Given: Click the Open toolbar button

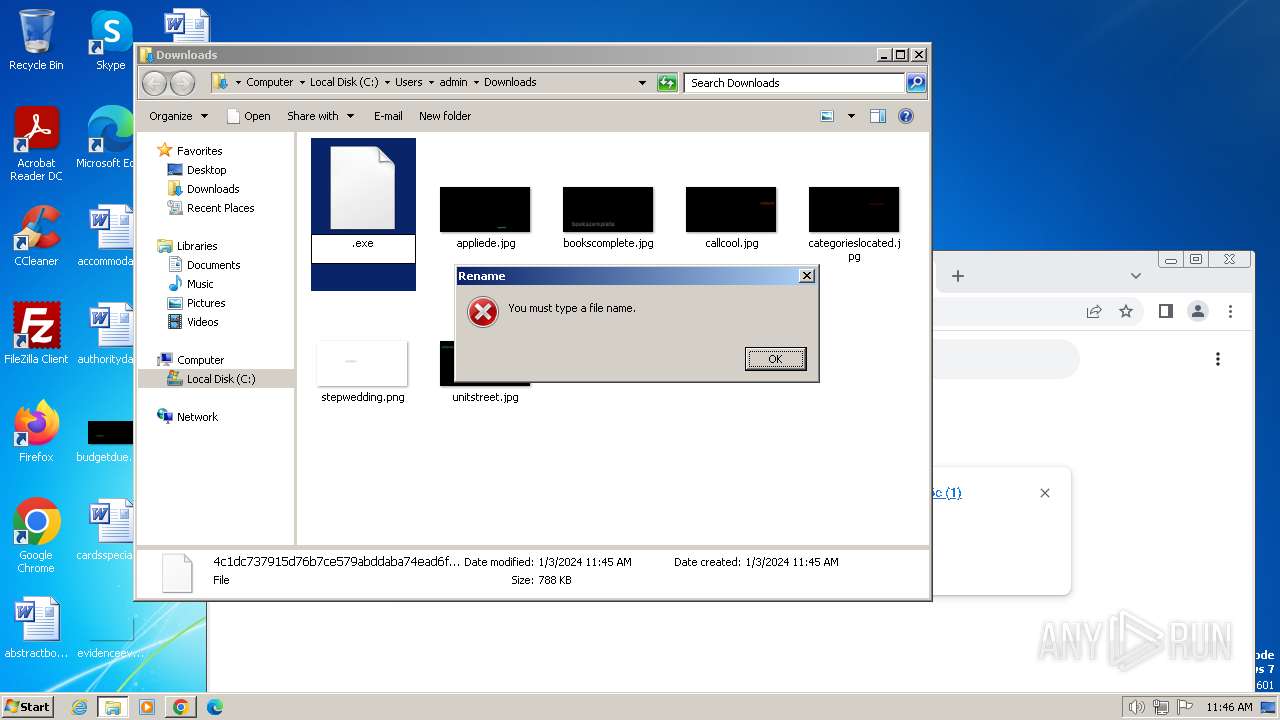Looking at the screenshot, I should [249, 116].
